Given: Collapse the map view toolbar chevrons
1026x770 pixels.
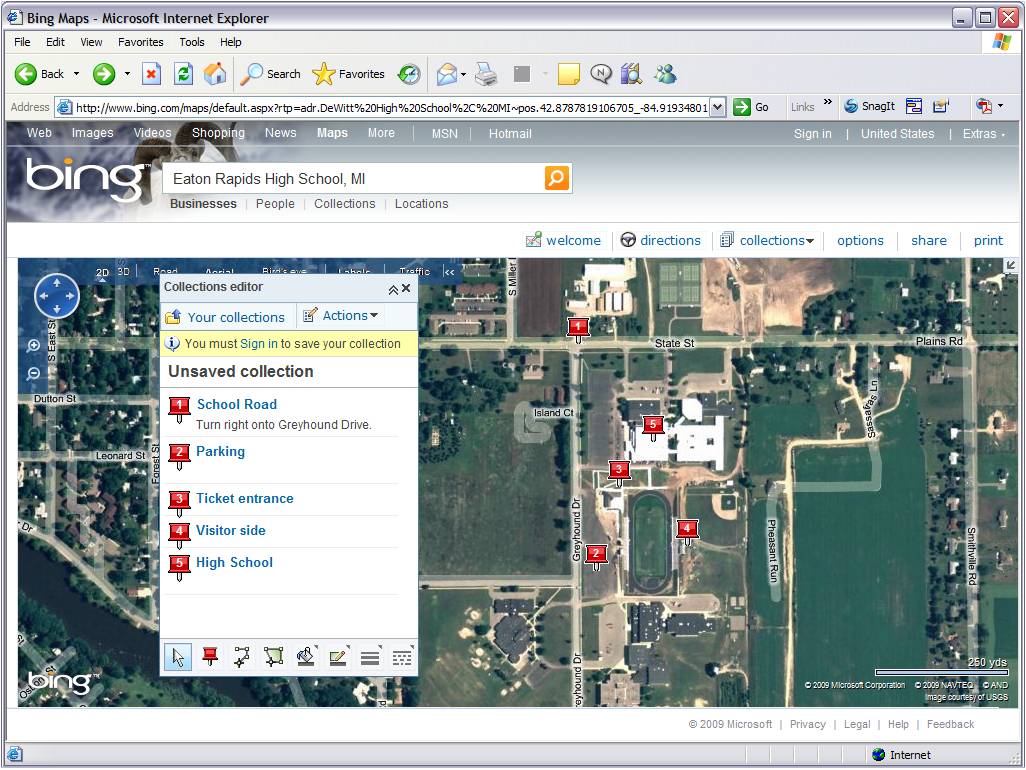Looking at the screenshot, I should coord(449,271).
